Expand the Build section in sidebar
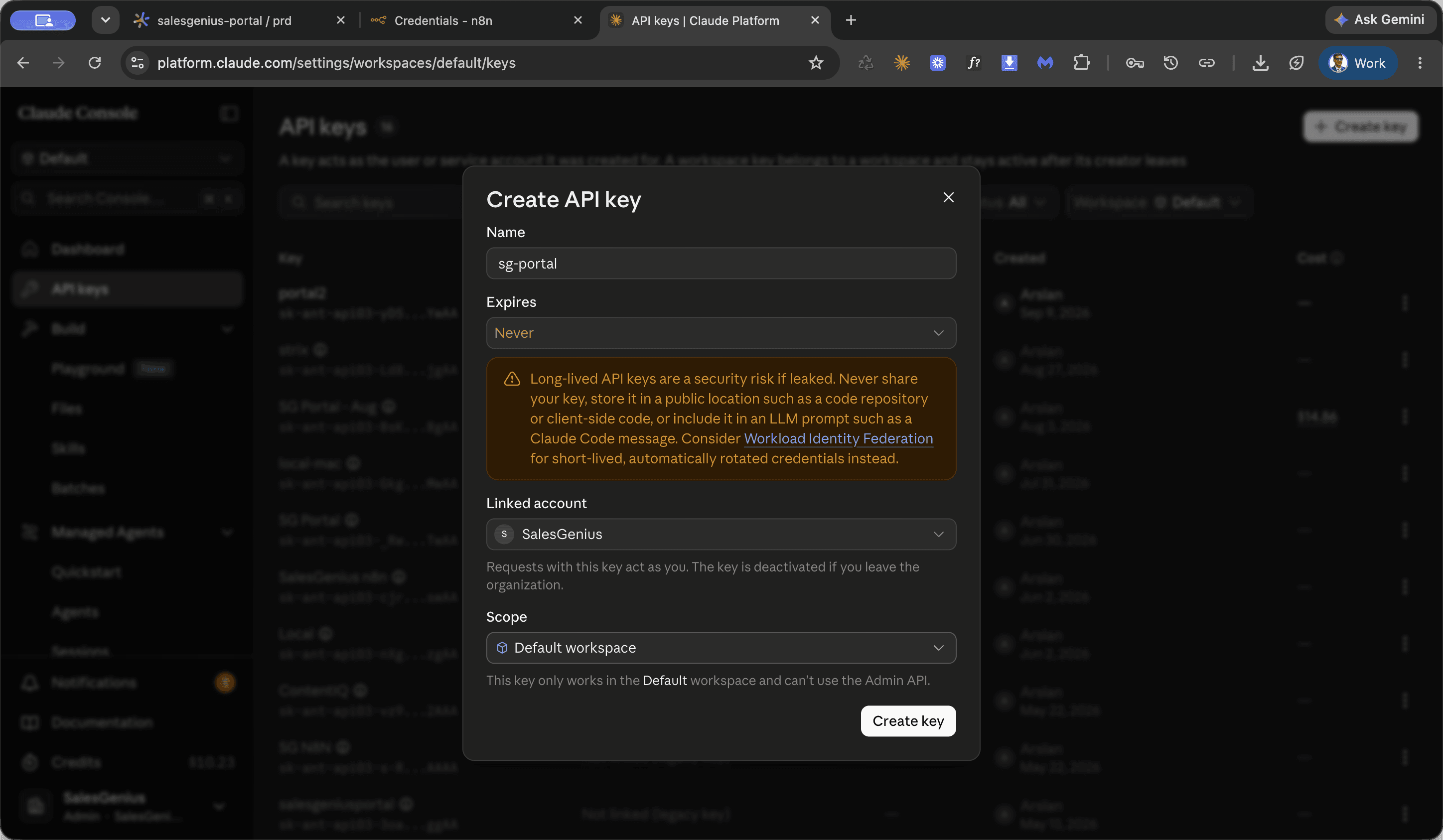The width and height of the screenshot is (1443, 840). (127, 329)
